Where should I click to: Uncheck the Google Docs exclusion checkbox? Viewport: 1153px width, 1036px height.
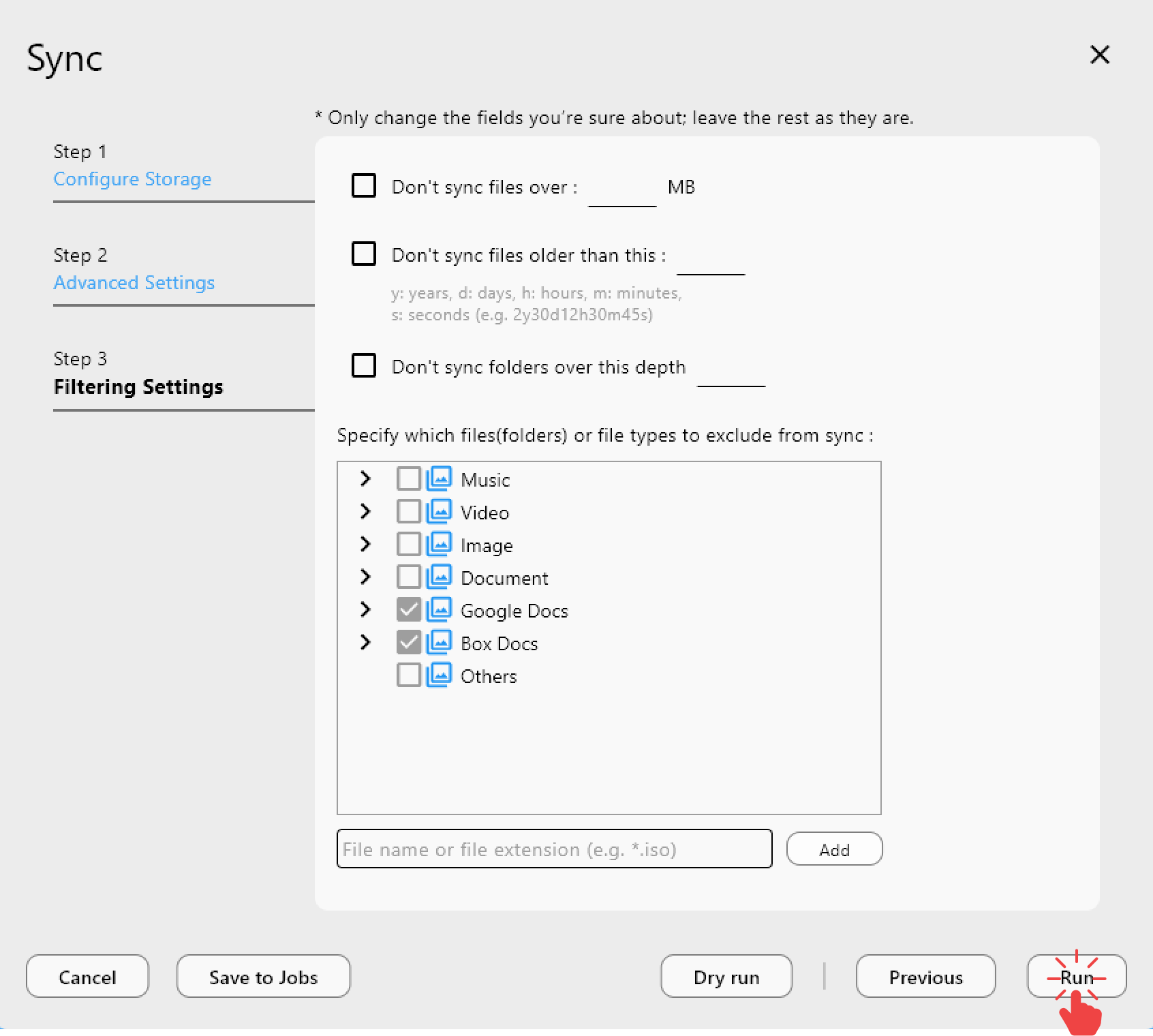pos(409,609)
